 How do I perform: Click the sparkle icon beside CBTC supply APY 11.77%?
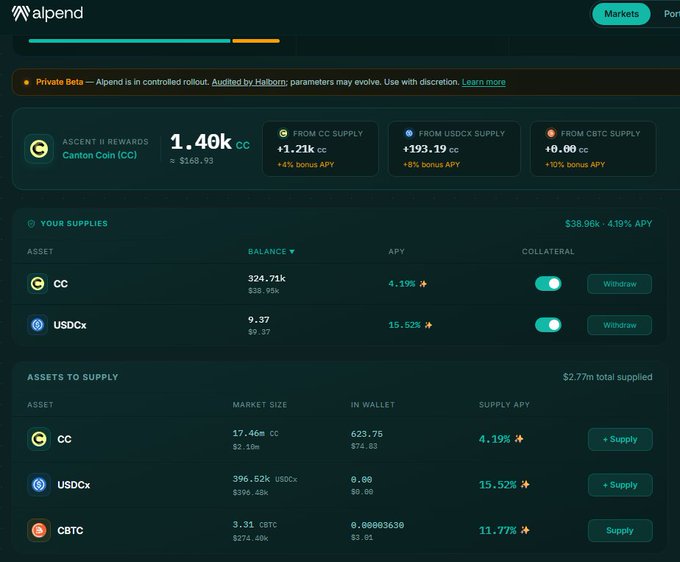pyautogui.click(x=525, y=530)
